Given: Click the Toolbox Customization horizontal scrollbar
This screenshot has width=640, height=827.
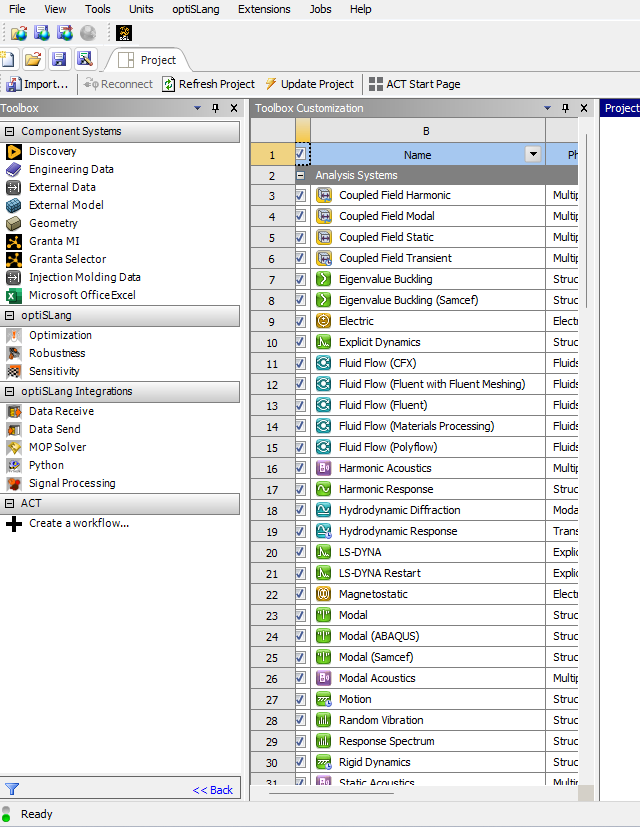Looking at the screenshot, I should (x=331, y=793).
